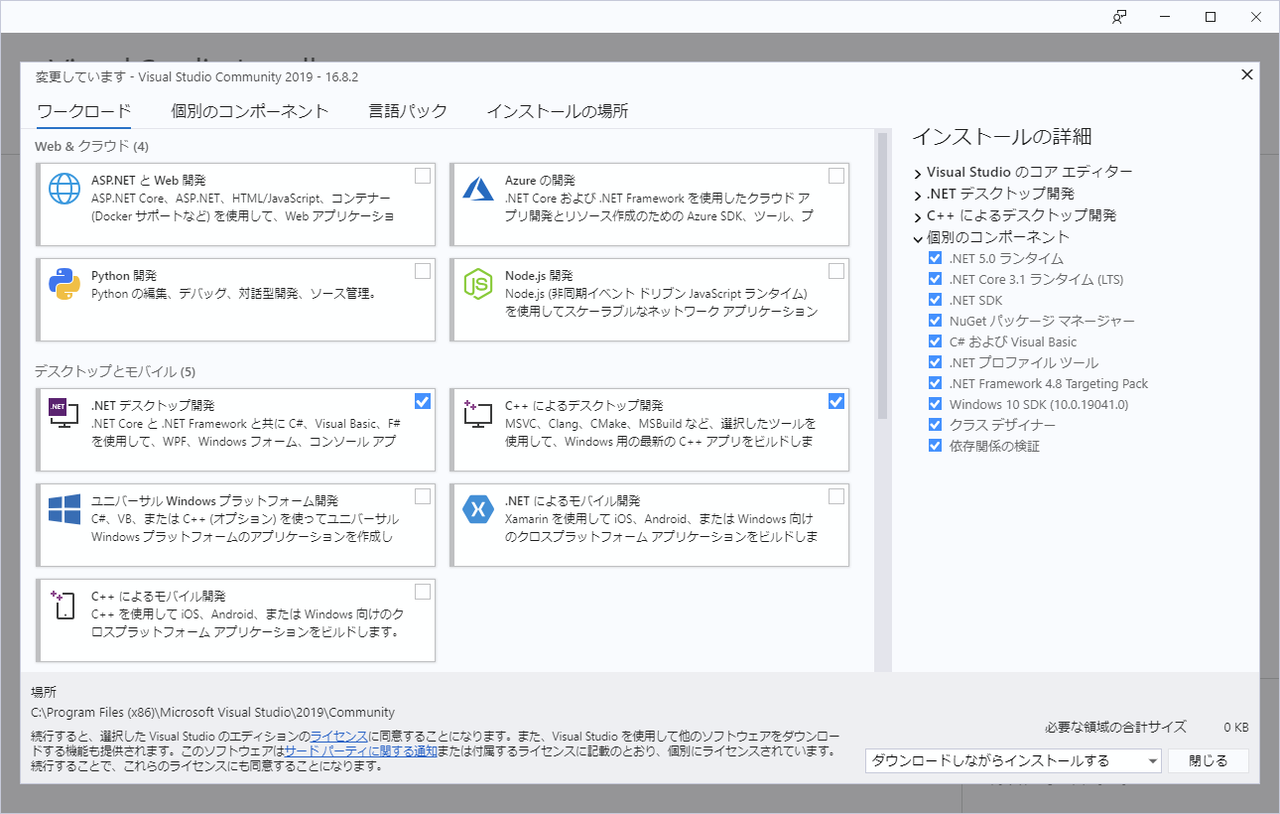Click the デスクトップとモバイル (5) heading
The width and height of the screenshot is (1280, 814).
click(x=115, y=371)
